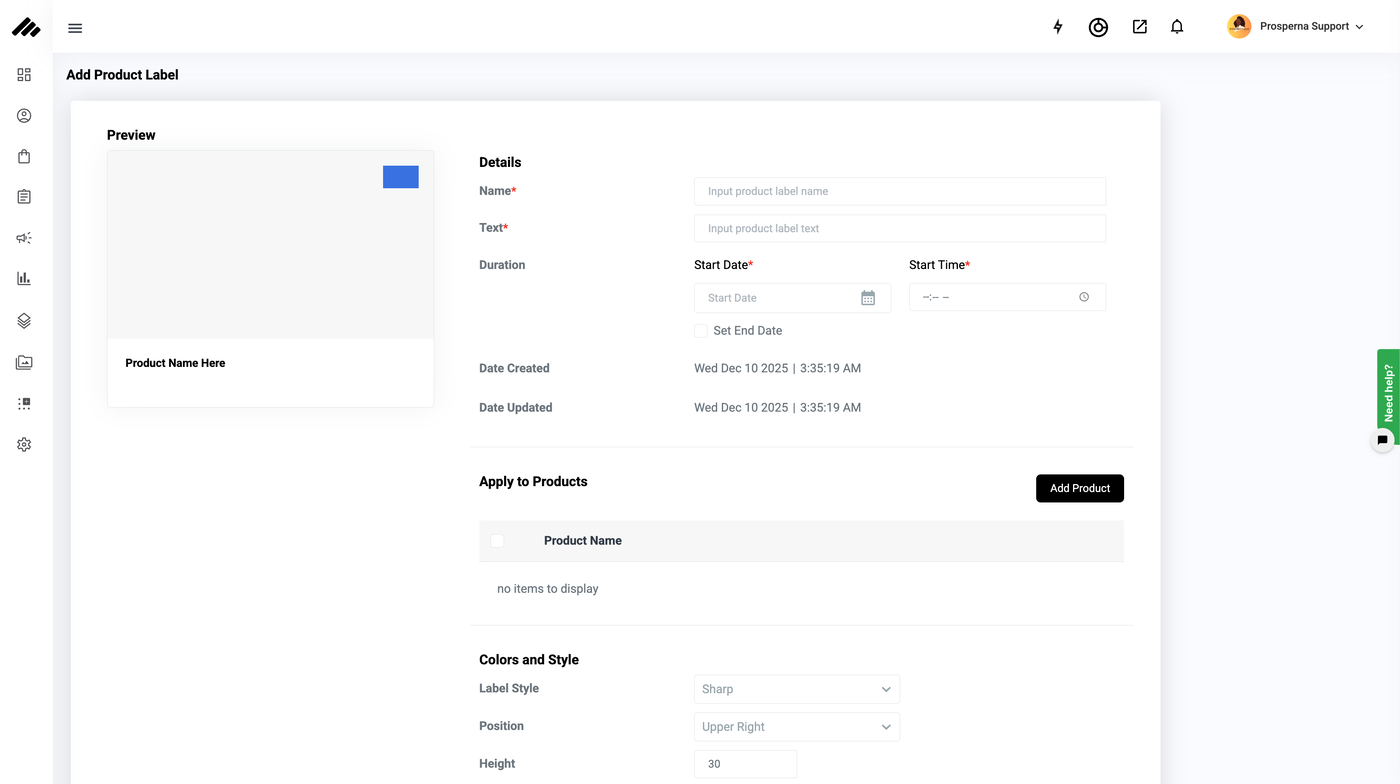Viewport: 1400px width, 784px height.
Task: Click the Preview heading
Action: (131, 135)
